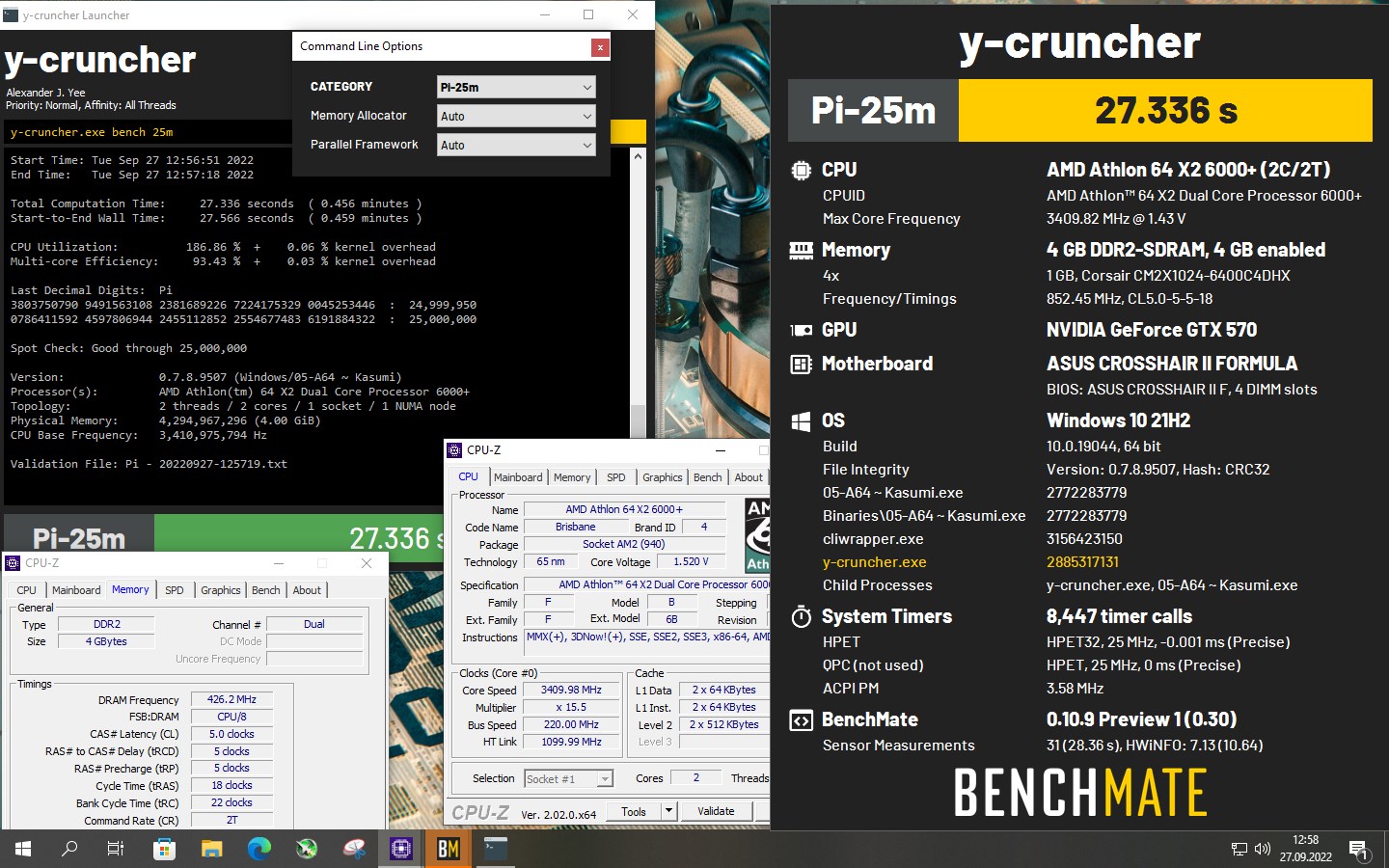Open File Explorer from the taskbar
The width and height of the screenshot is (1389, 868).
[211, 849]
